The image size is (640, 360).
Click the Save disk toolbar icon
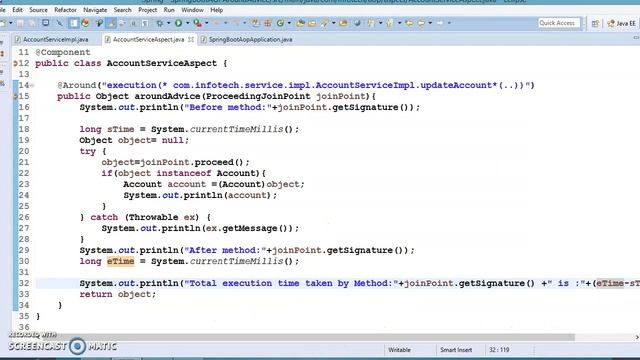tap(20, 23)
